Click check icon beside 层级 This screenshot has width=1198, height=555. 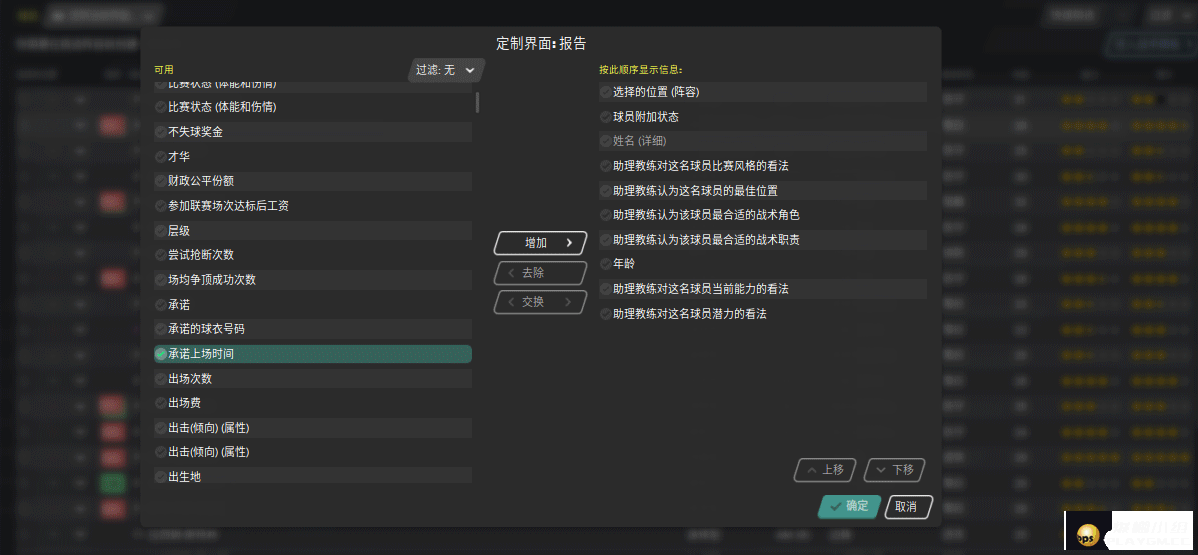(160, 231)
